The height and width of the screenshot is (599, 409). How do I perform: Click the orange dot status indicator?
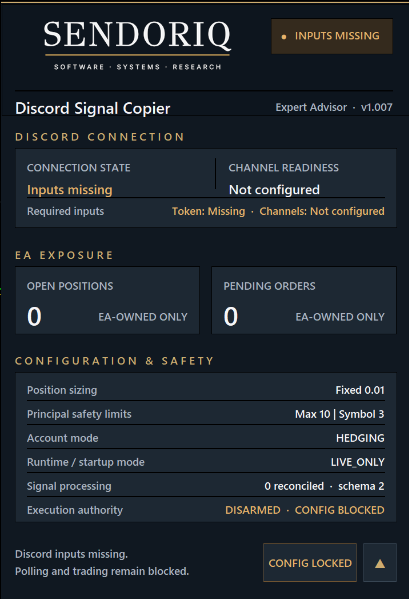[284, 37]
